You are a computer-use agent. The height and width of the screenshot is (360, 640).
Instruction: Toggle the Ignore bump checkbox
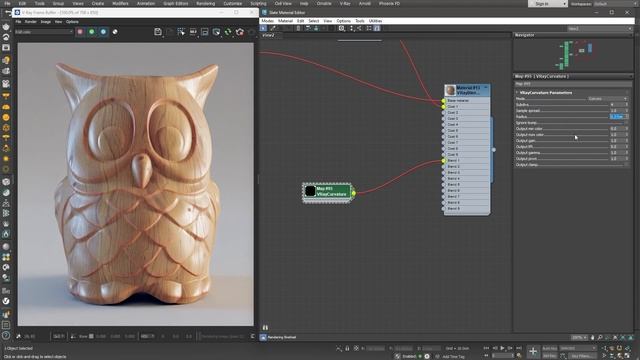(626, 122)
